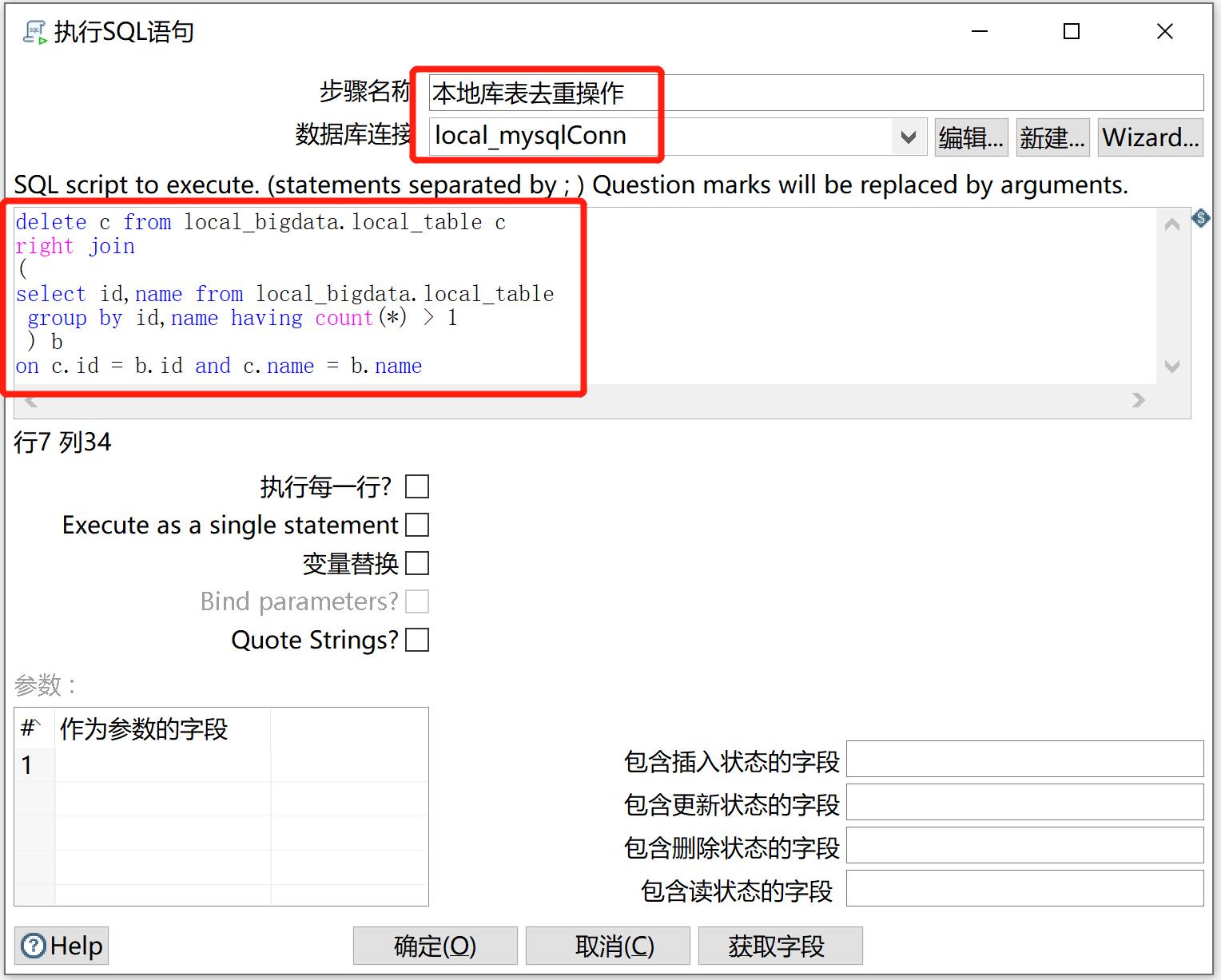Open the 编辑... connection button
The width and height of the screenshot is (1221, 980).
[972, 137]
